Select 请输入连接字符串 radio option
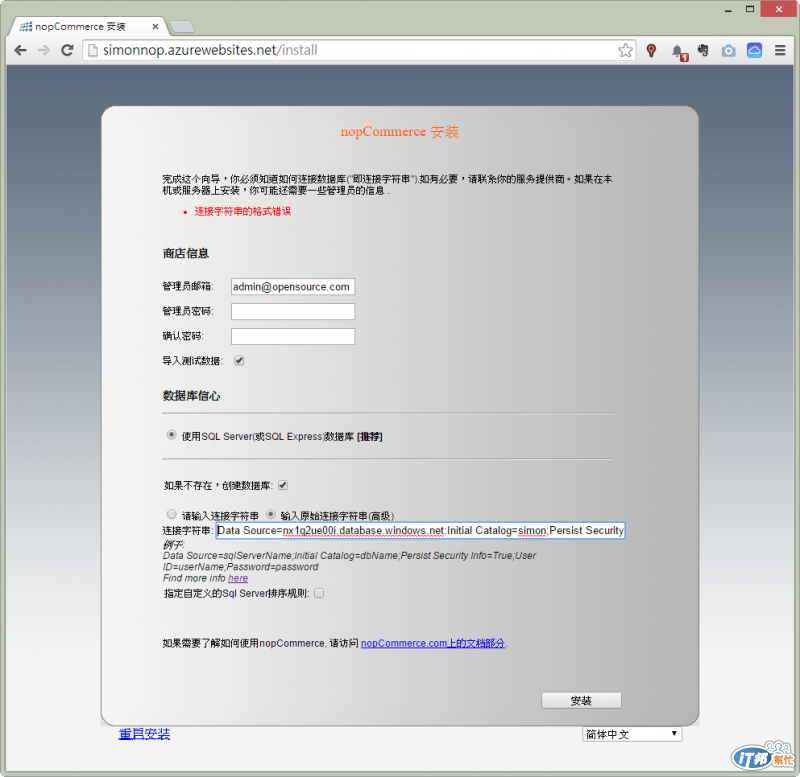Screen dimensions: 800x777 [171, 514]
